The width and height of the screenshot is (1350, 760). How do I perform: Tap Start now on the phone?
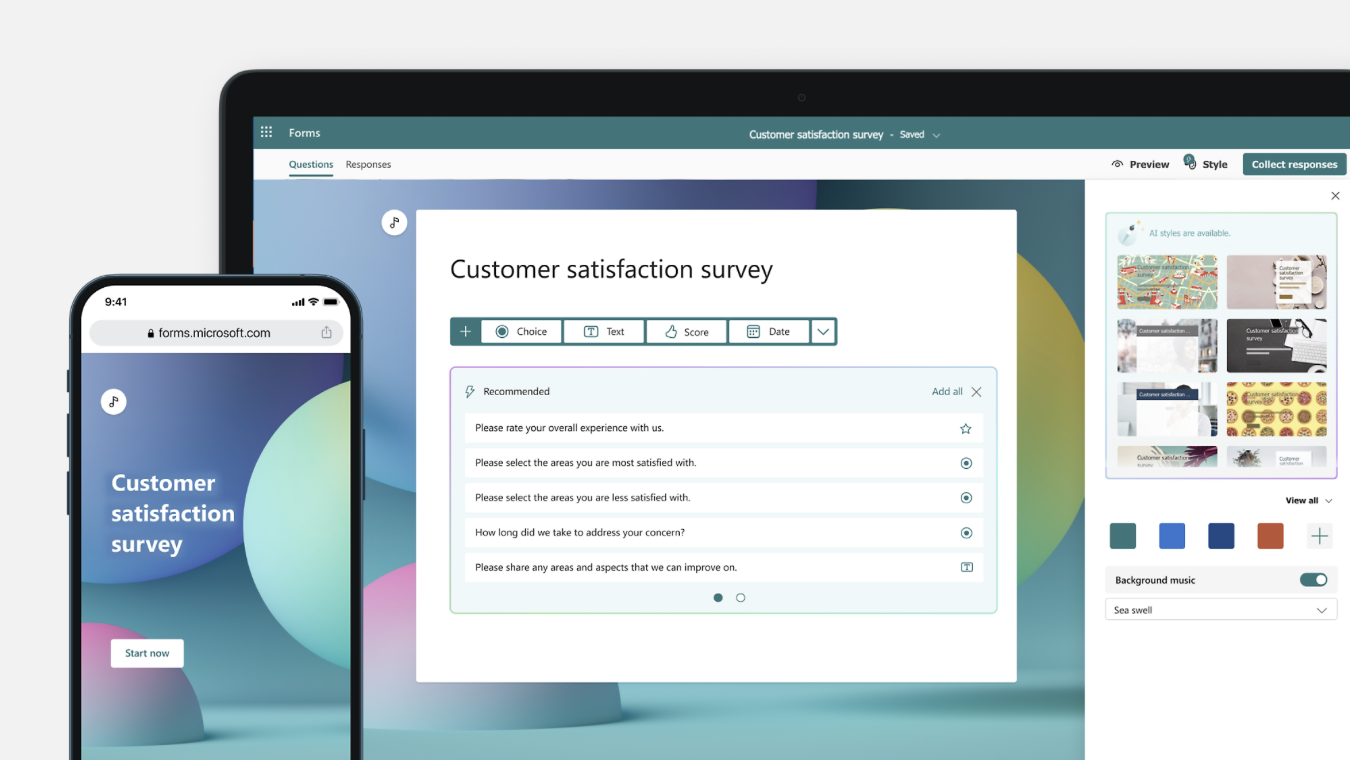click(x=147, y=653)
